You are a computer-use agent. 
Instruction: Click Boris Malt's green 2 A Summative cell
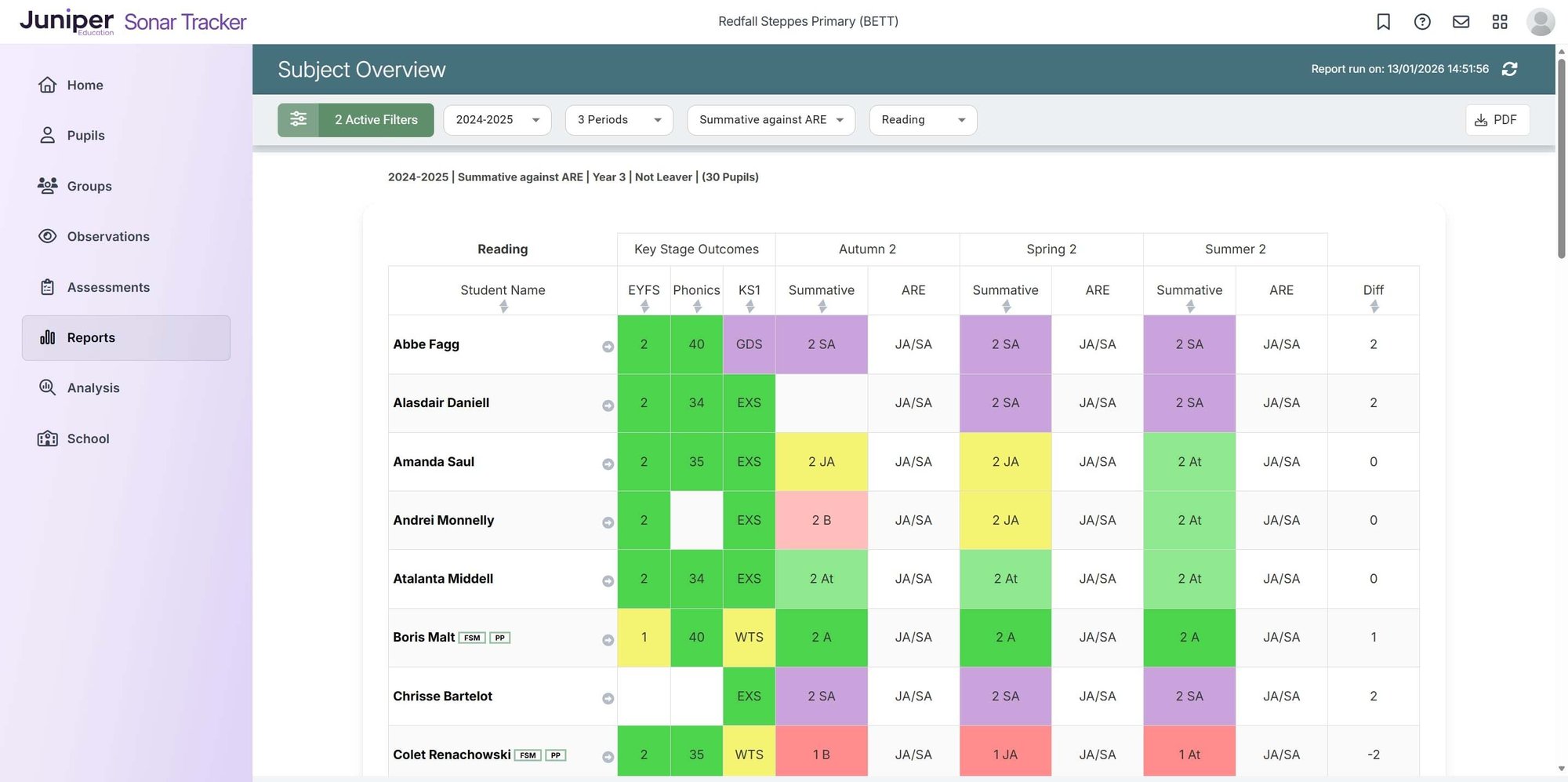pos(822,638)
